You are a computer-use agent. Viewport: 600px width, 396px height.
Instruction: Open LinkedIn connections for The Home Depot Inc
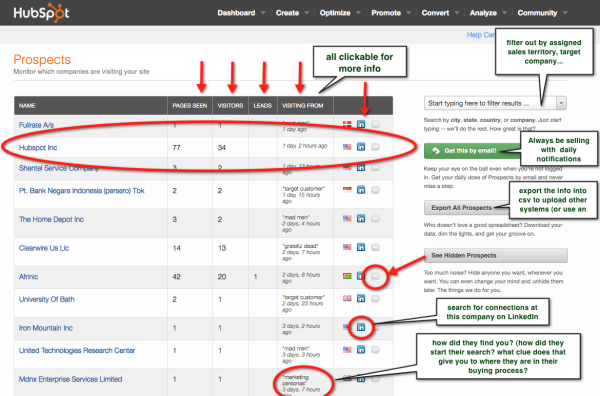click(361, 218)
